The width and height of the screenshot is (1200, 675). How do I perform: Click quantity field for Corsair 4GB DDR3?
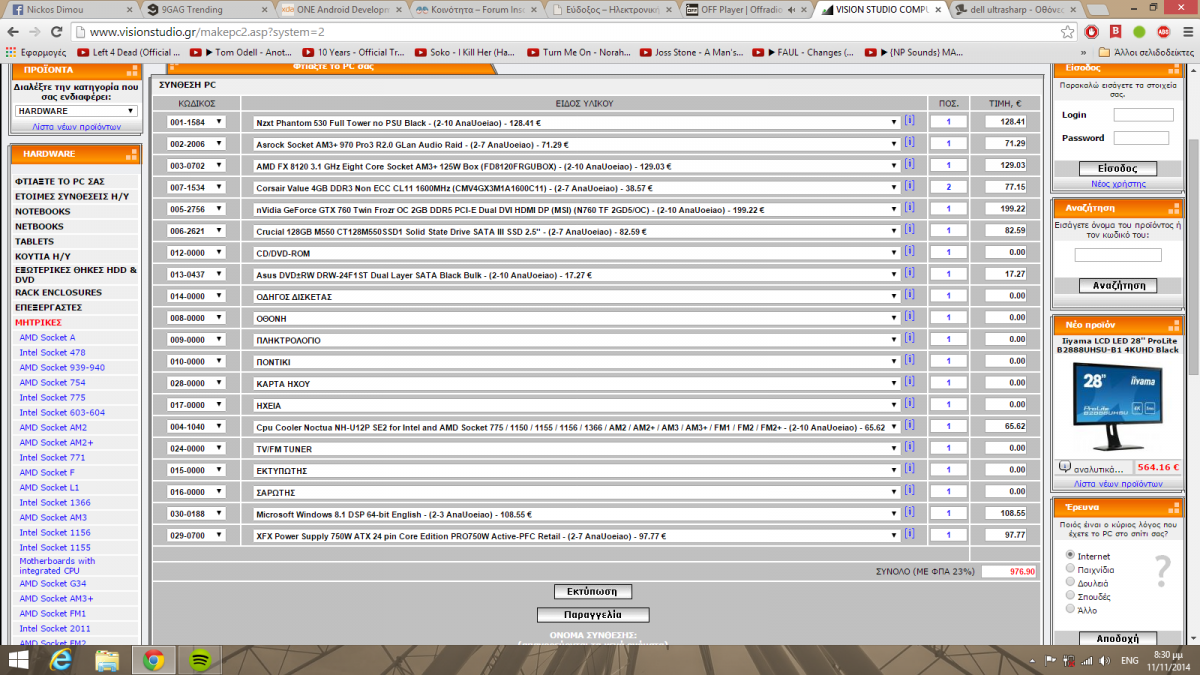point(949,187)
